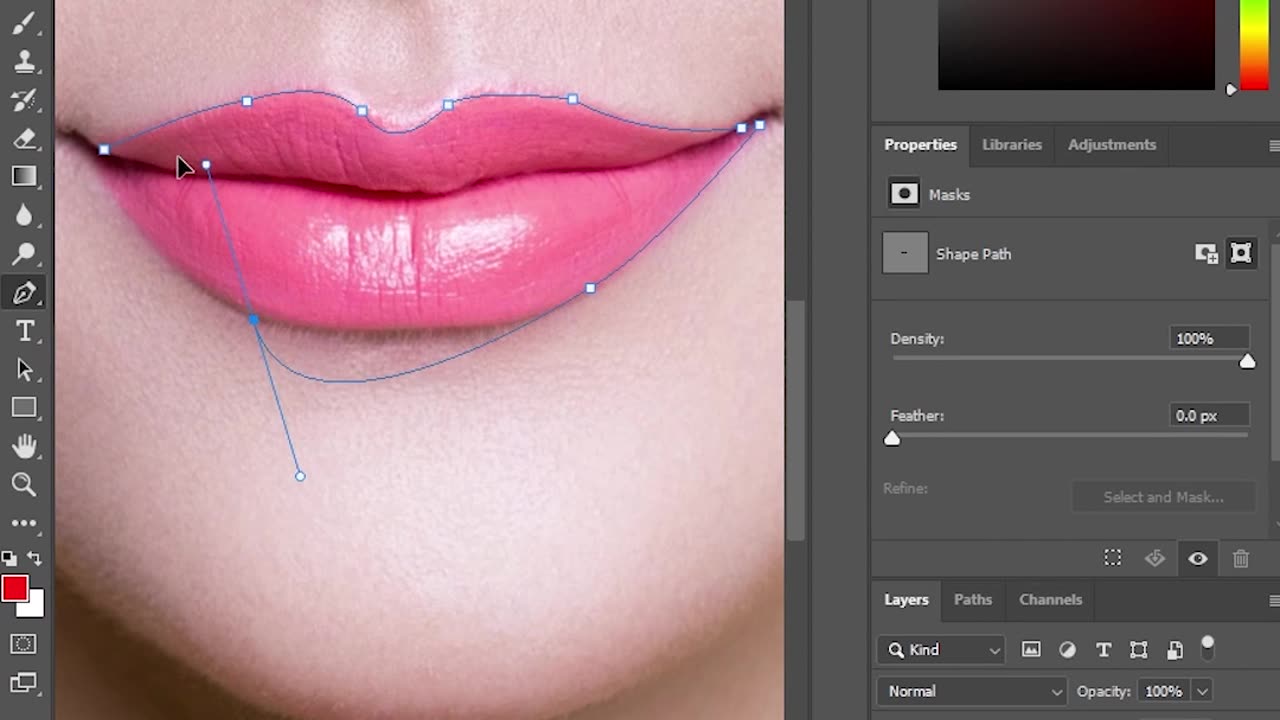Reset to default black and white colors
This screenshot has height=720, width=1280.
pyautogui.click(x=9, y=558)
